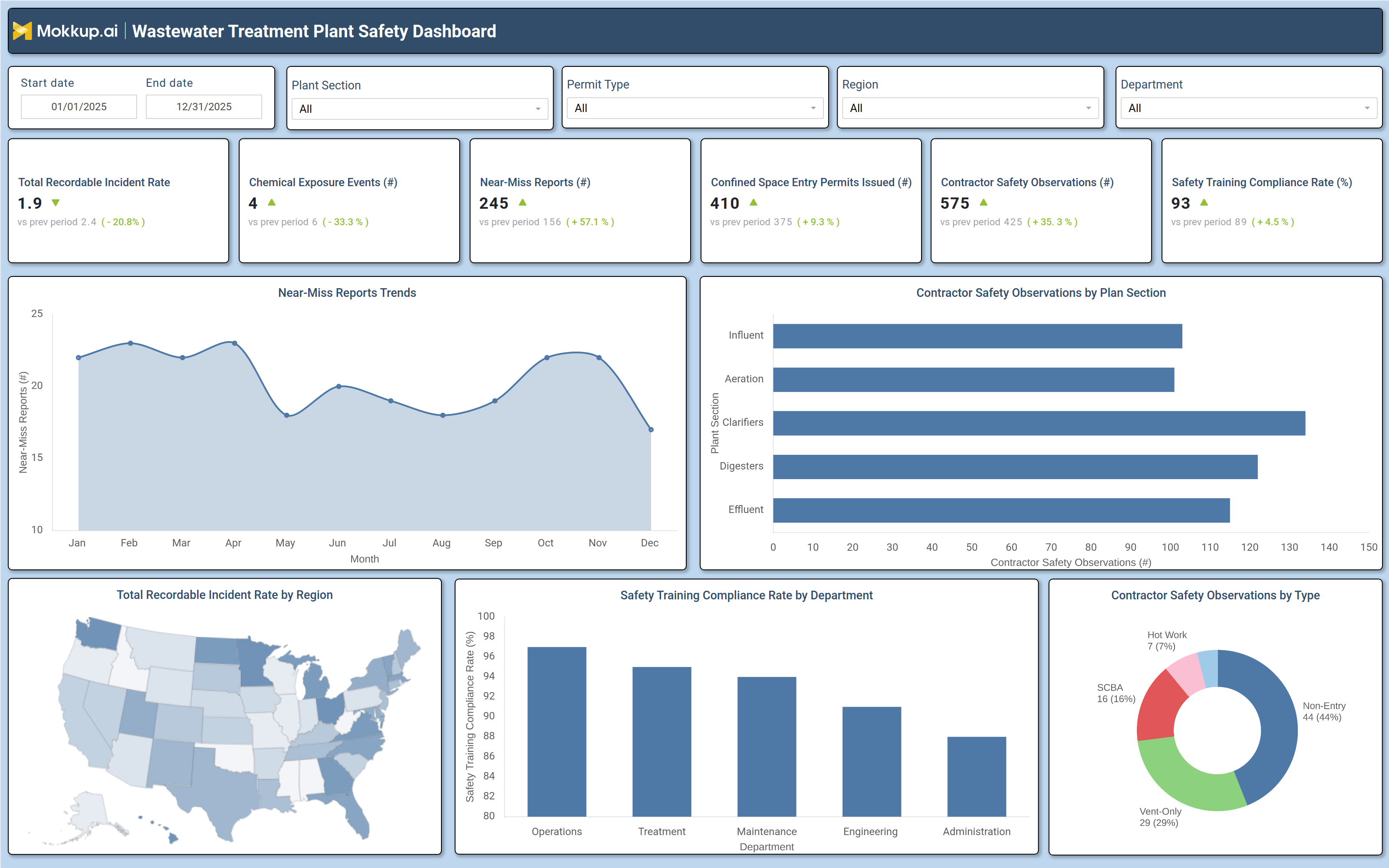Click the Jun data point on trend line
1389x868 pixels.
tap(339, 386)
